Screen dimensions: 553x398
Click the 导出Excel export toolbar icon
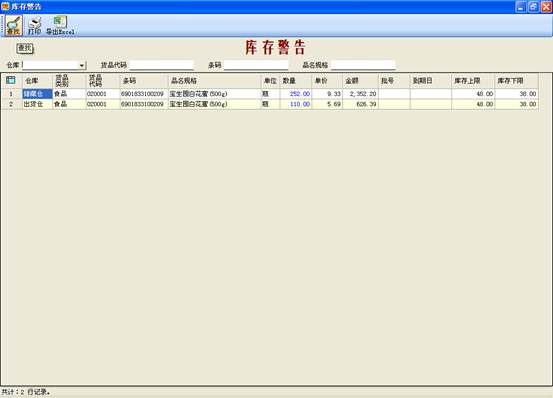(x=60, y=25)
